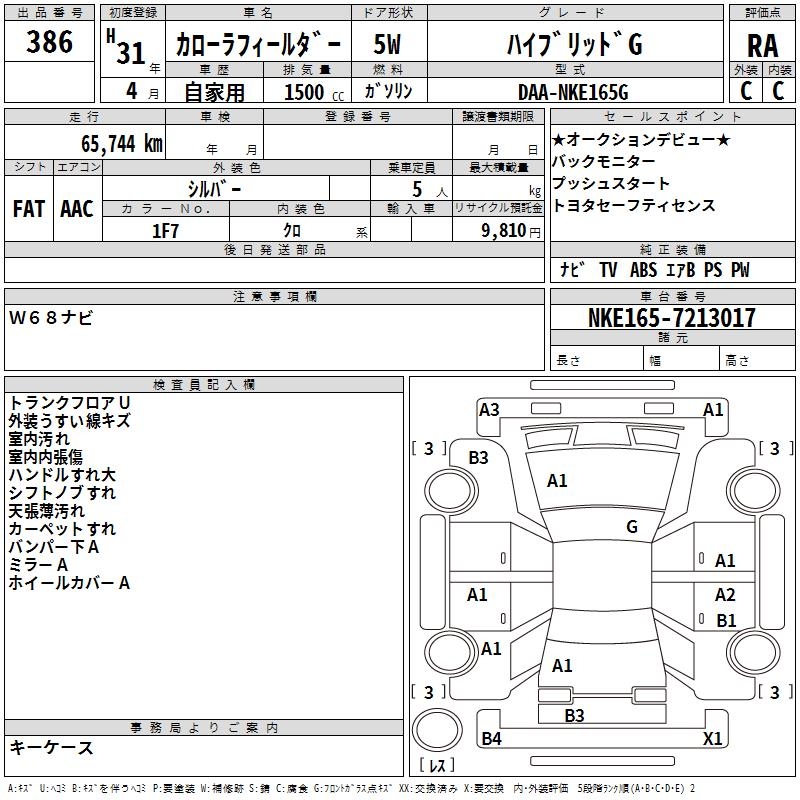Select the B1 mark on car diagram
Image resolution: width=800 pixels, height=800 pixels.
726,621
